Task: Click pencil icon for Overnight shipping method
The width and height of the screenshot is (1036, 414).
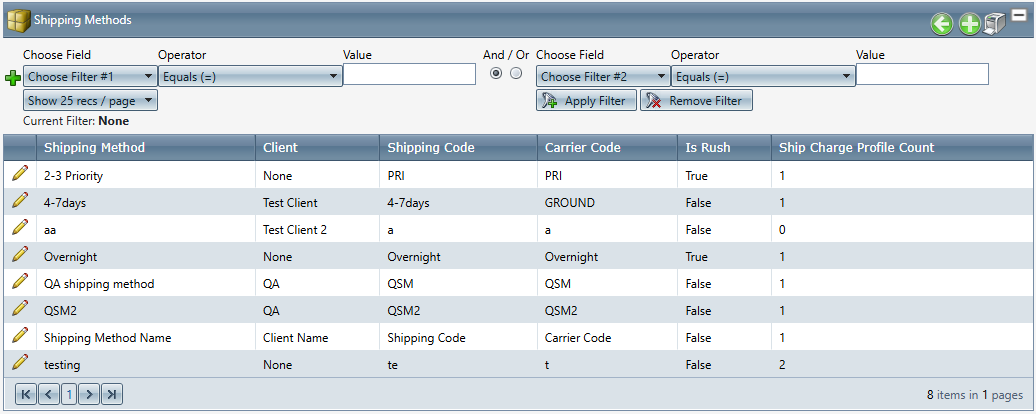Action: (19, 256)
